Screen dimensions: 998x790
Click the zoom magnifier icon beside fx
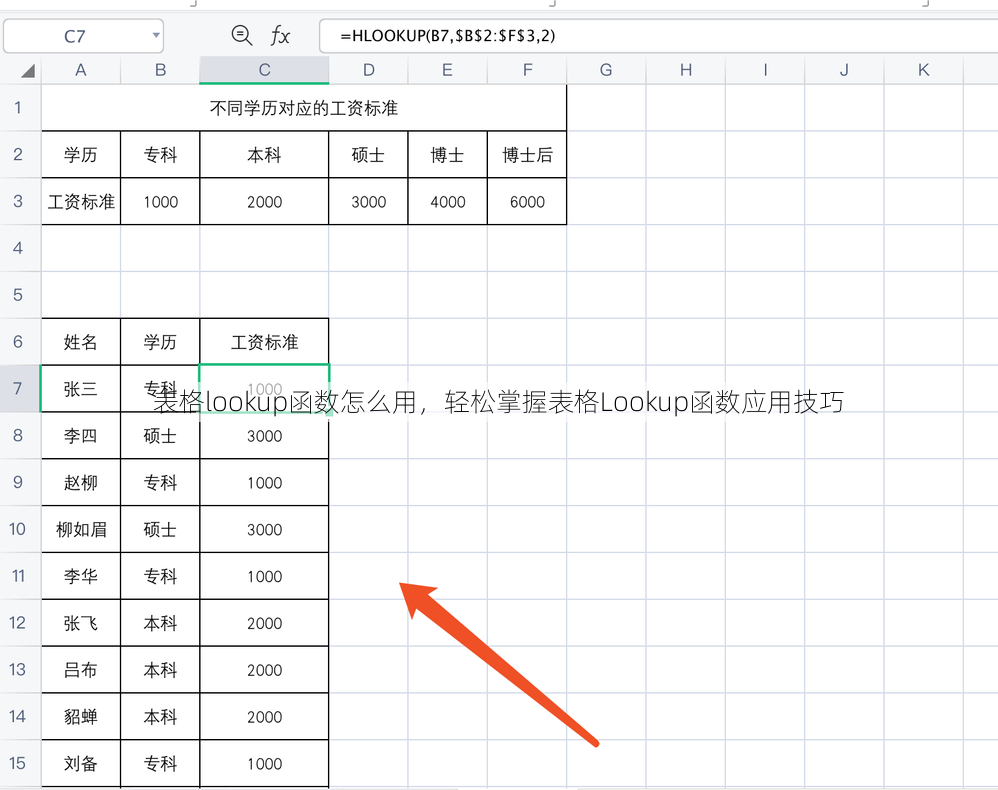click(241, 35)
